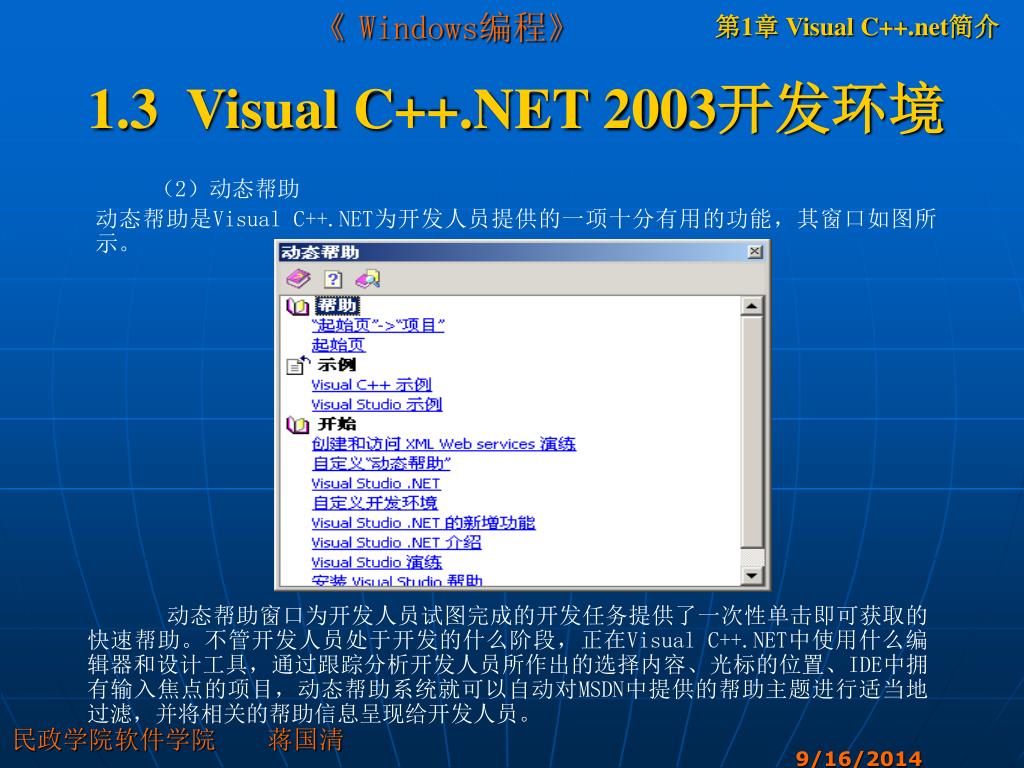
Task: Open Visual Studio .NET 的新增功能 link
Action: point(423,523)
